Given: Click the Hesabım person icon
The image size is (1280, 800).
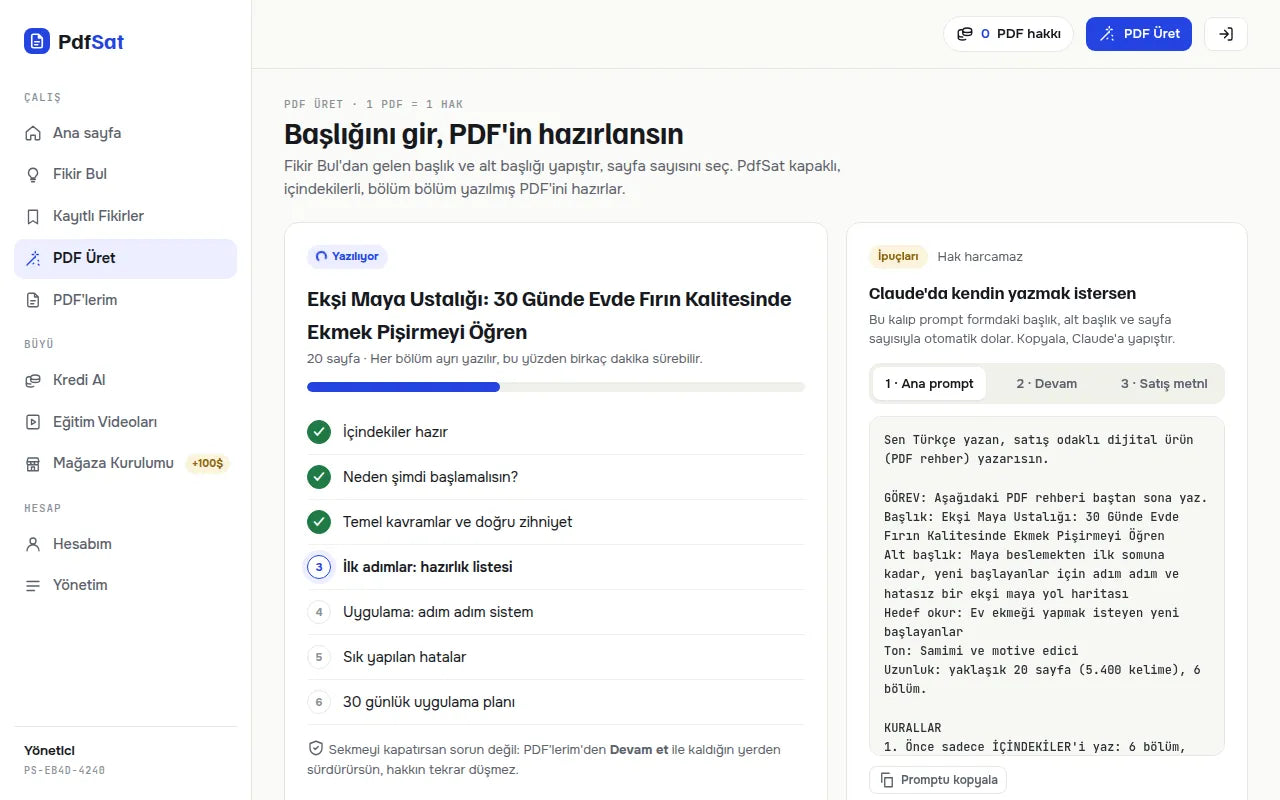Looking at the screenshot, I should pyautogui.click(x=33, y=544).
